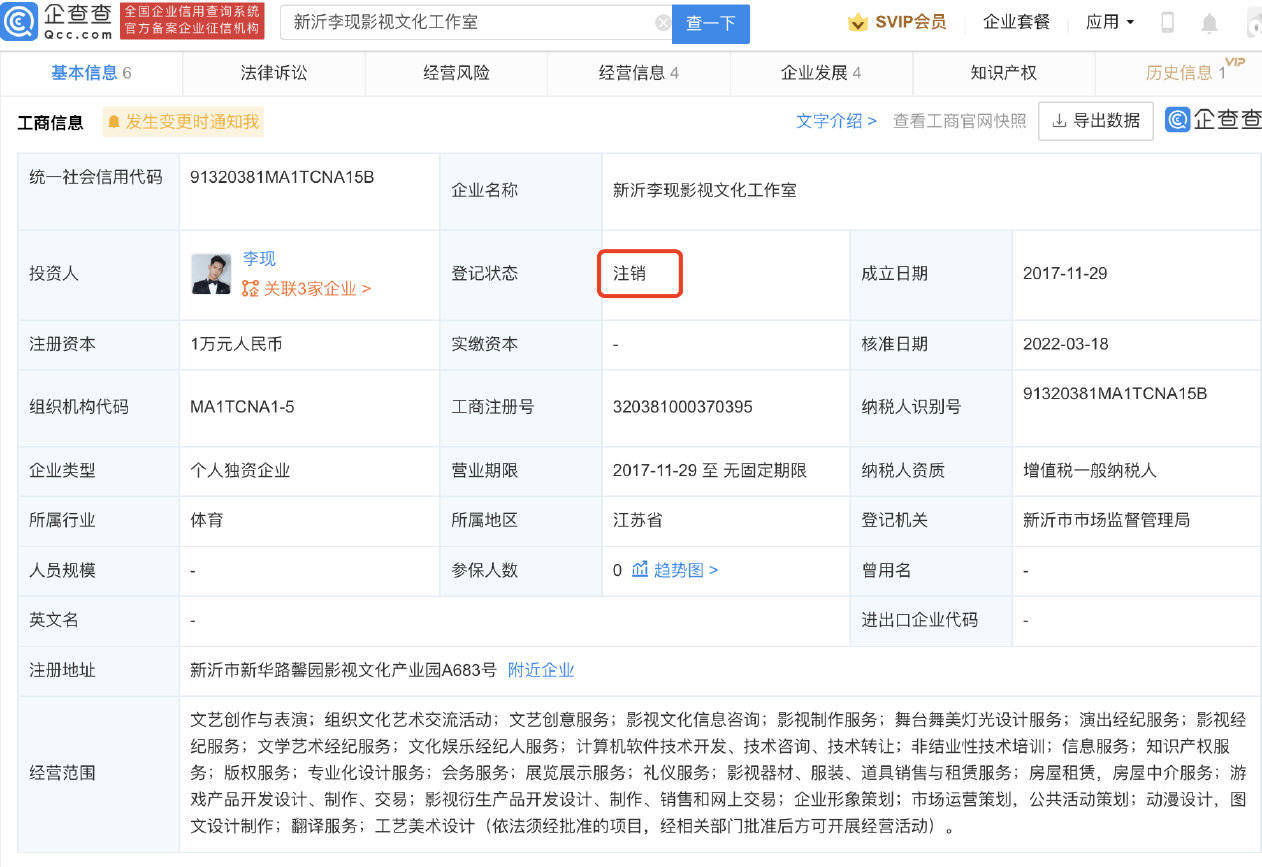Screen dimensions: 1262x867
Task: Click the registered address 新沂市新华路馨园影视文化产业园A683号
Action: [x=343, y=670]
